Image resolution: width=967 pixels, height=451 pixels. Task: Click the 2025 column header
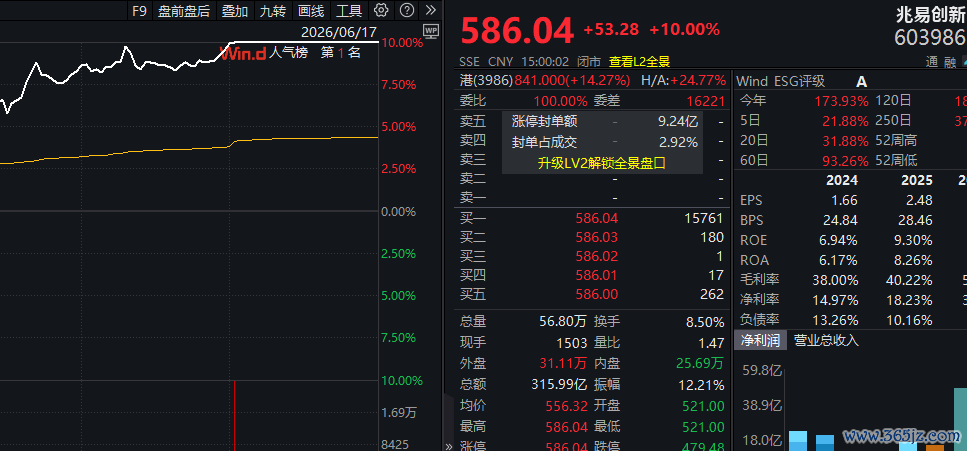[916, 181]
